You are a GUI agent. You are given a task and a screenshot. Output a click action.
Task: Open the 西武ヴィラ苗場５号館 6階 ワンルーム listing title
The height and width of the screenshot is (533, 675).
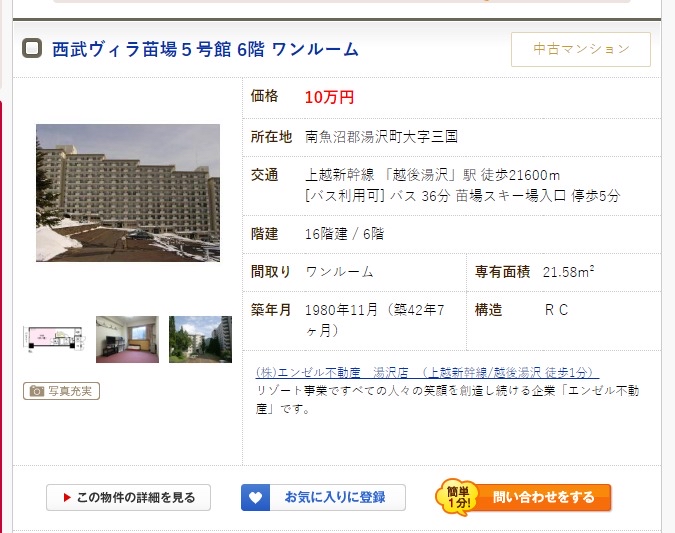pos(205,49)
